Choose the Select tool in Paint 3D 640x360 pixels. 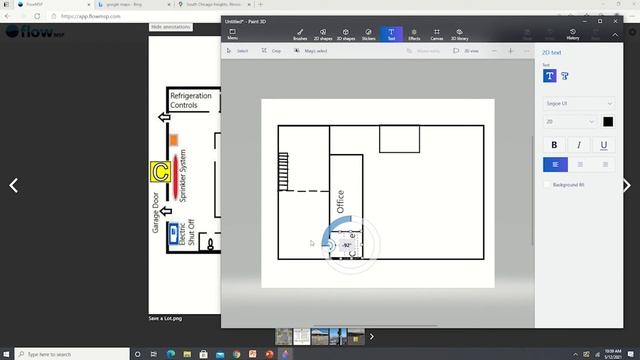(238, 51)
